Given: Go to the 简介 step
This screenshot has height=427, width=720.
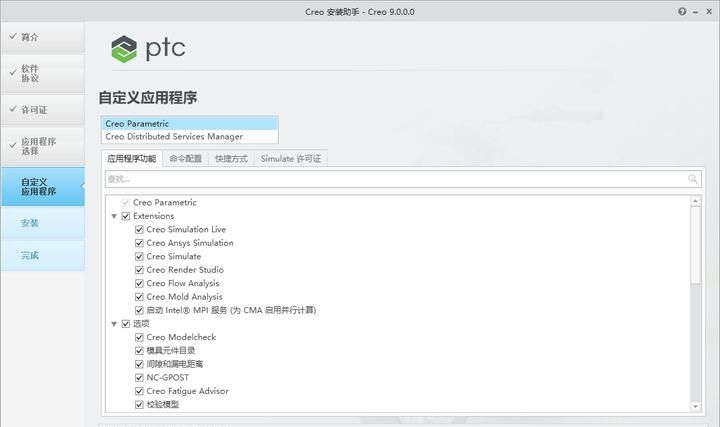Looking at the screenshot, I should (x=43, y=37).
